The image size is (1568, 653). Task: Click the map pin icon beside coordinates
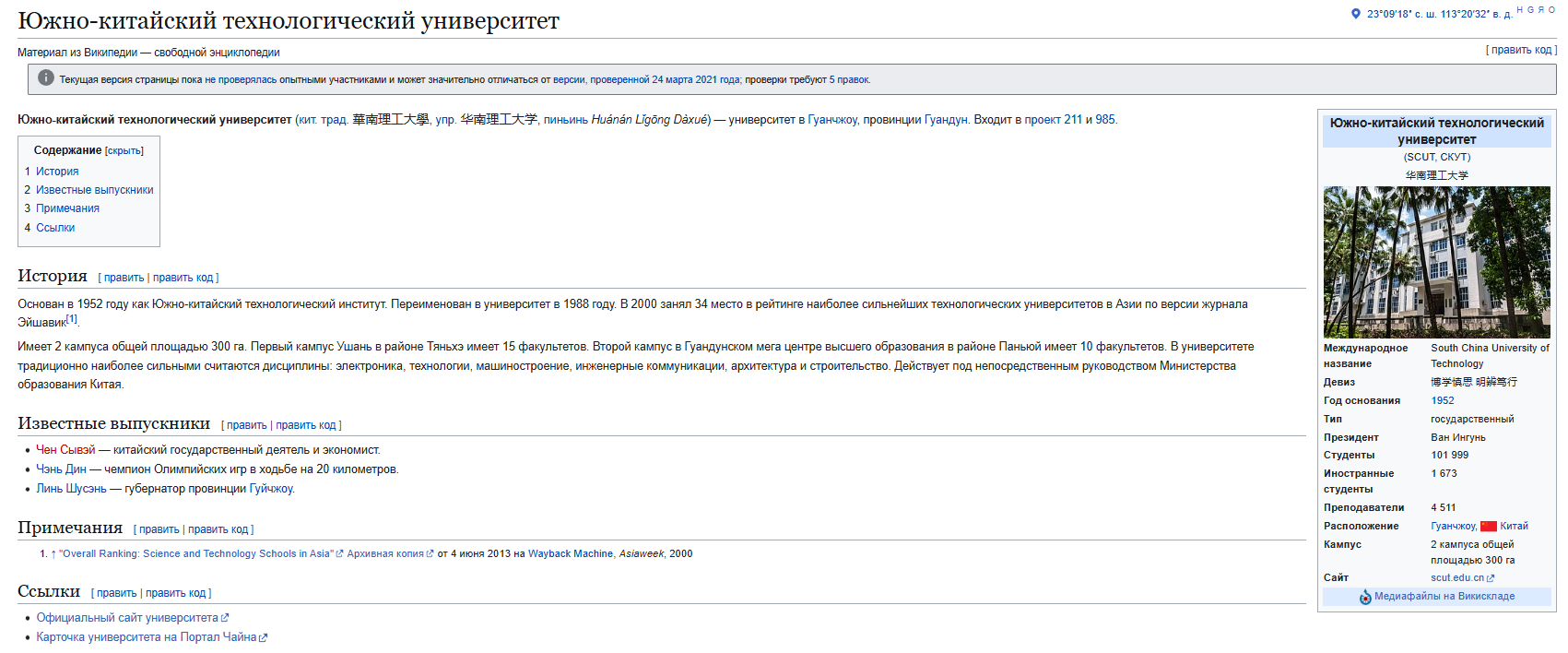pyautogui.click(x=1356, y=14)
